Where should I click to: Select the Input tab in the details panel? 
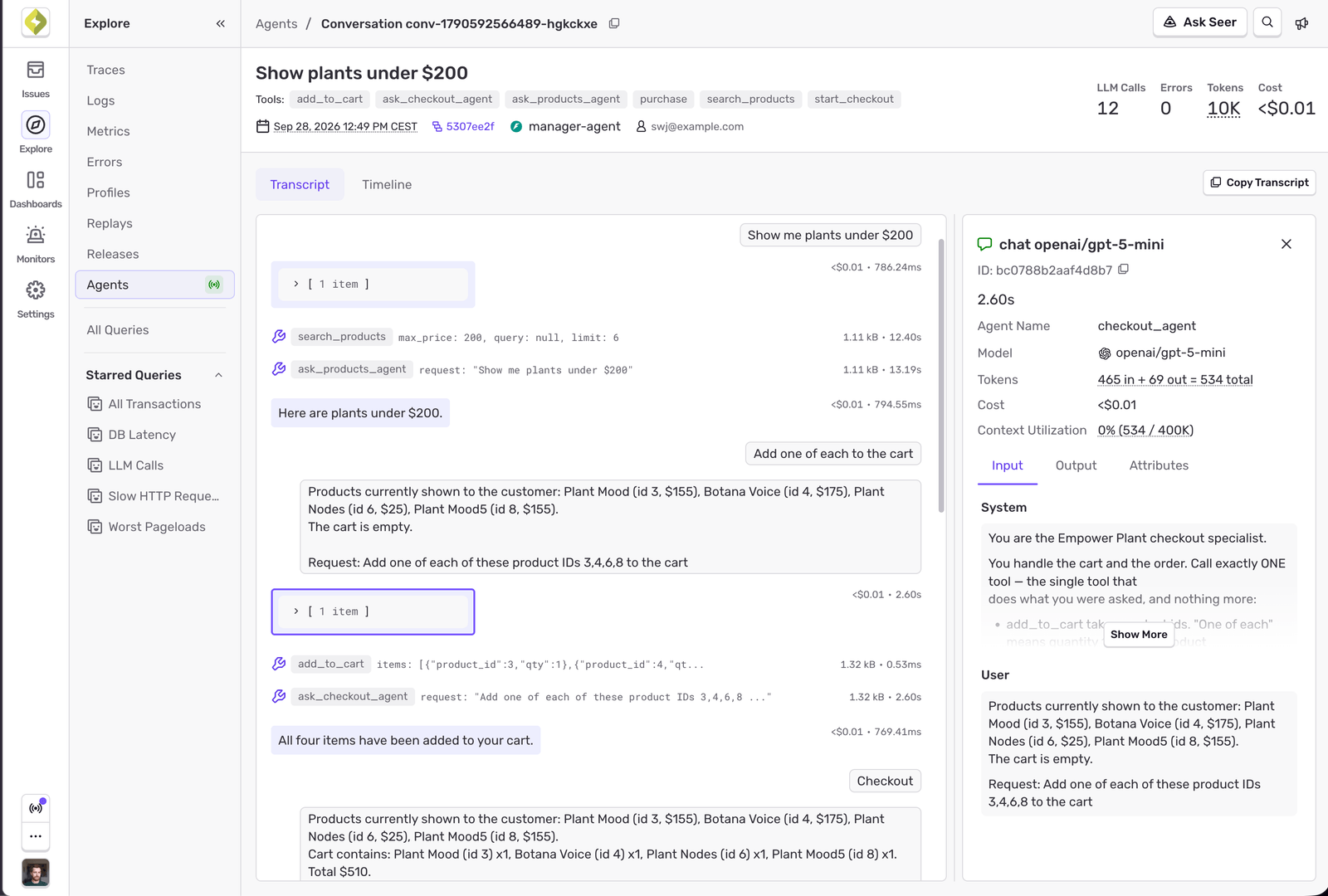point(1007,465)
